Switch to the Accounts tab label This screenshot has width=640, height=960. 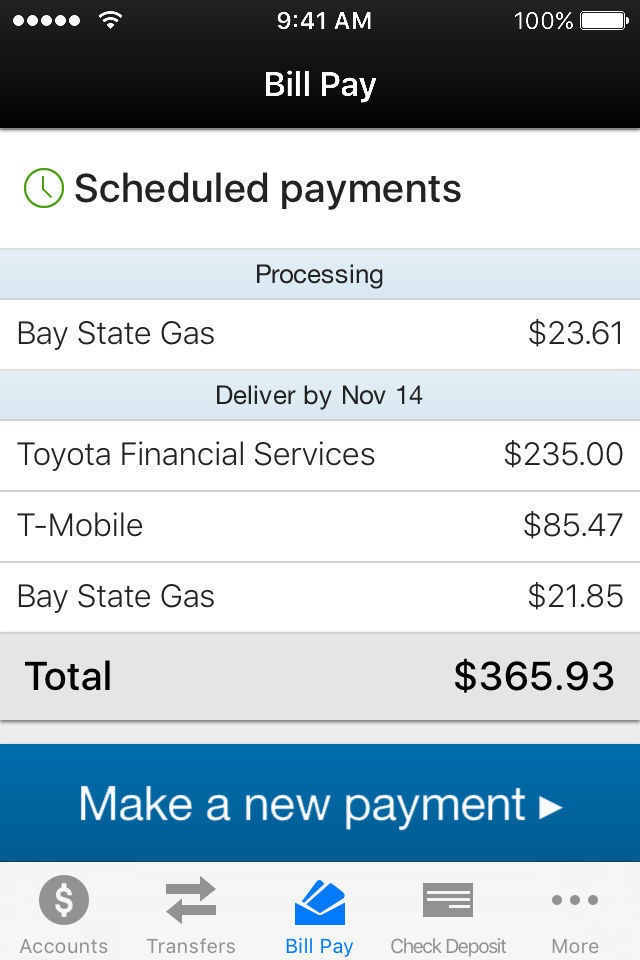[64, 946]
